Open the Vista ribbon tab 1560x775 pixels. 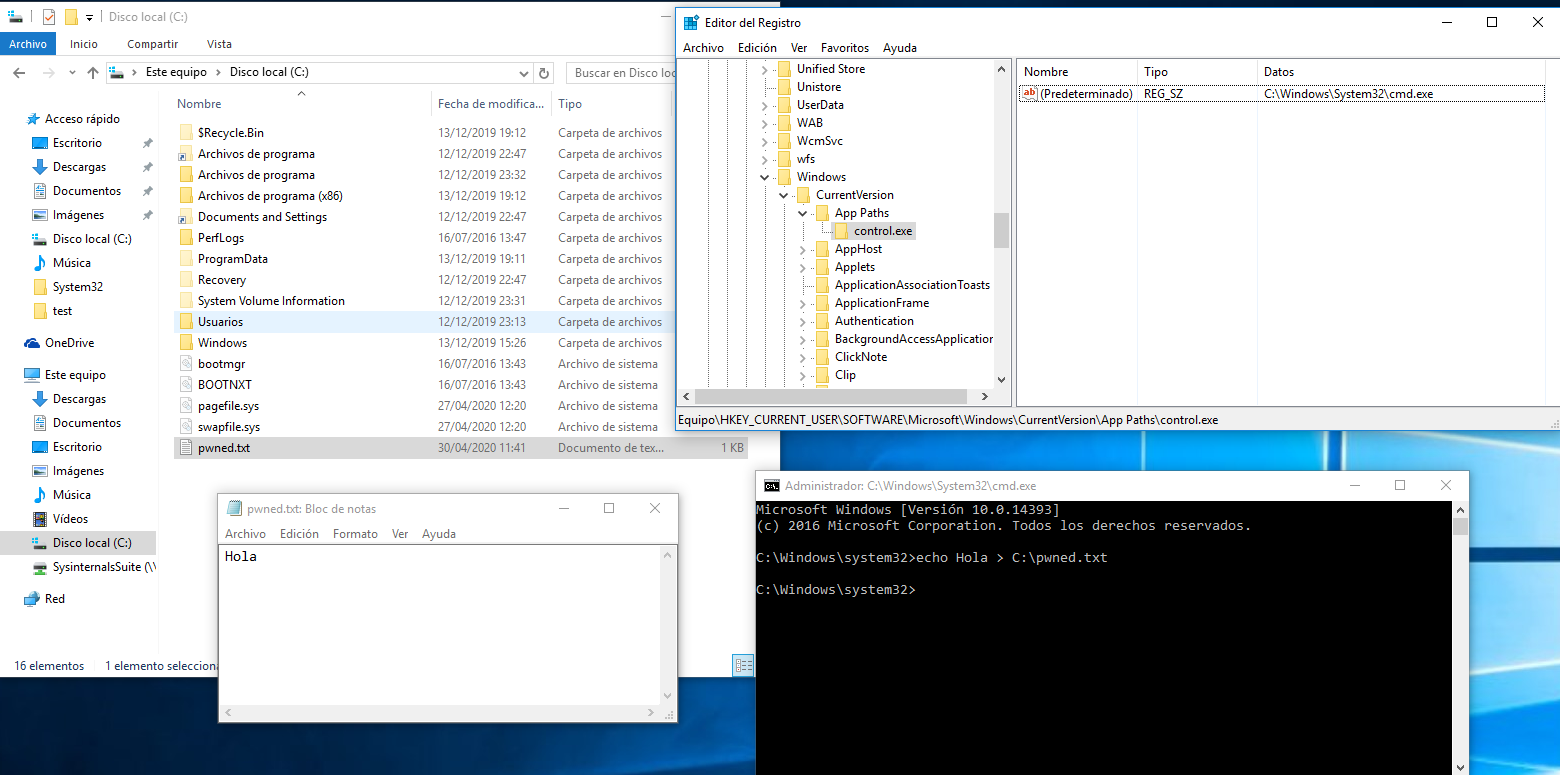[x=219, y=44]
